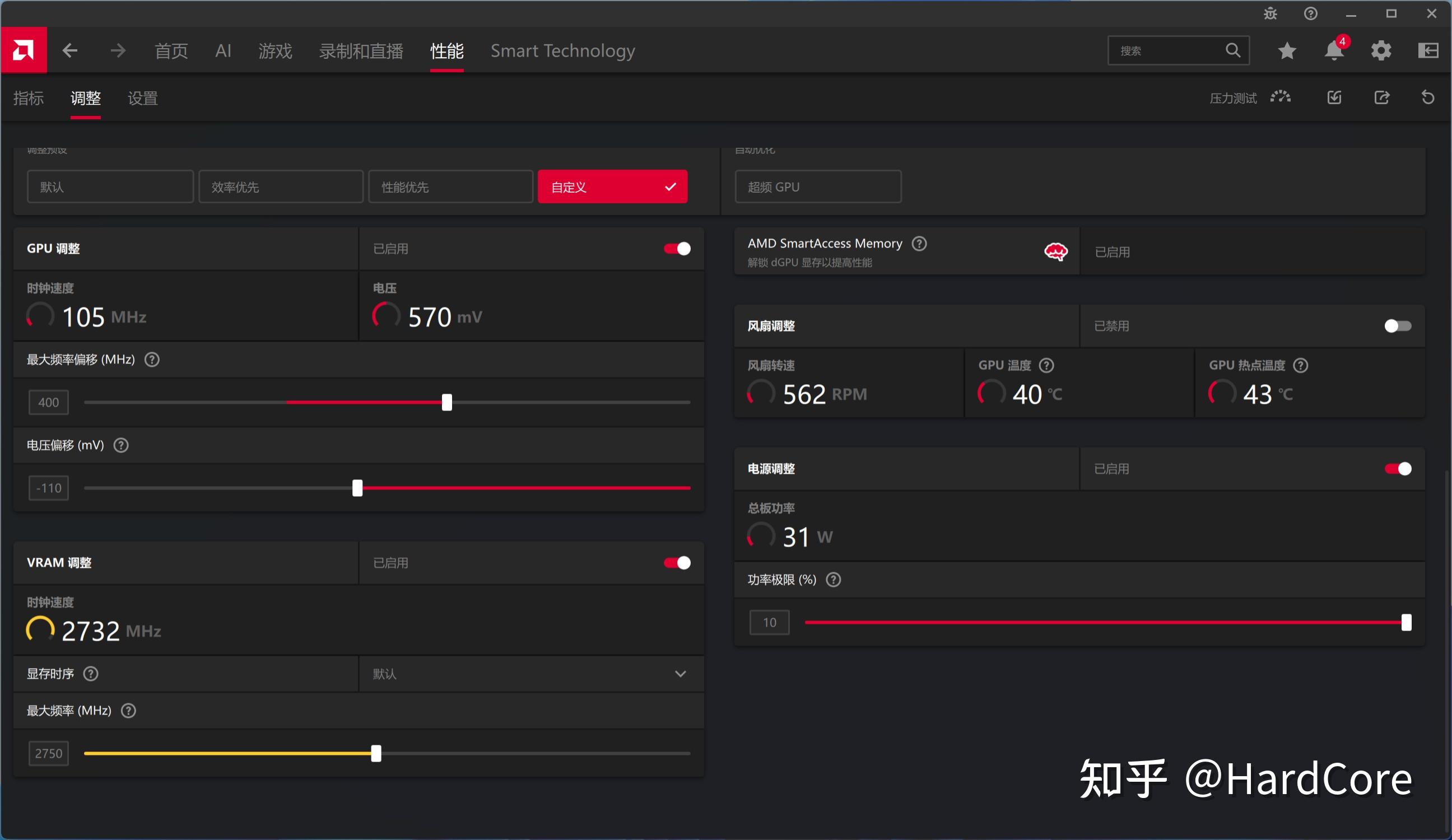Click the bug report icon
This screenshot has height=840, width=1452.
(1270, 13)
